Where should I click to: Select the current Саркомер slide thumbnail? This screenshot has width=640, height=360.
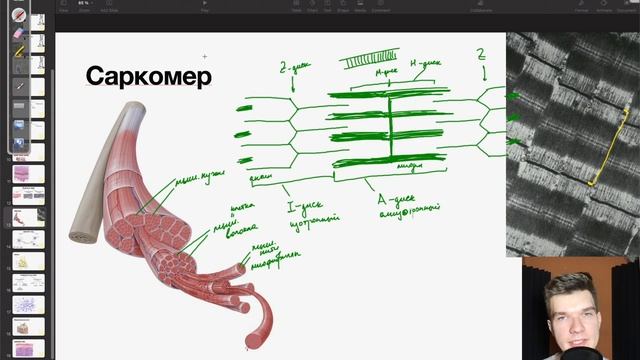pos(29,218)
